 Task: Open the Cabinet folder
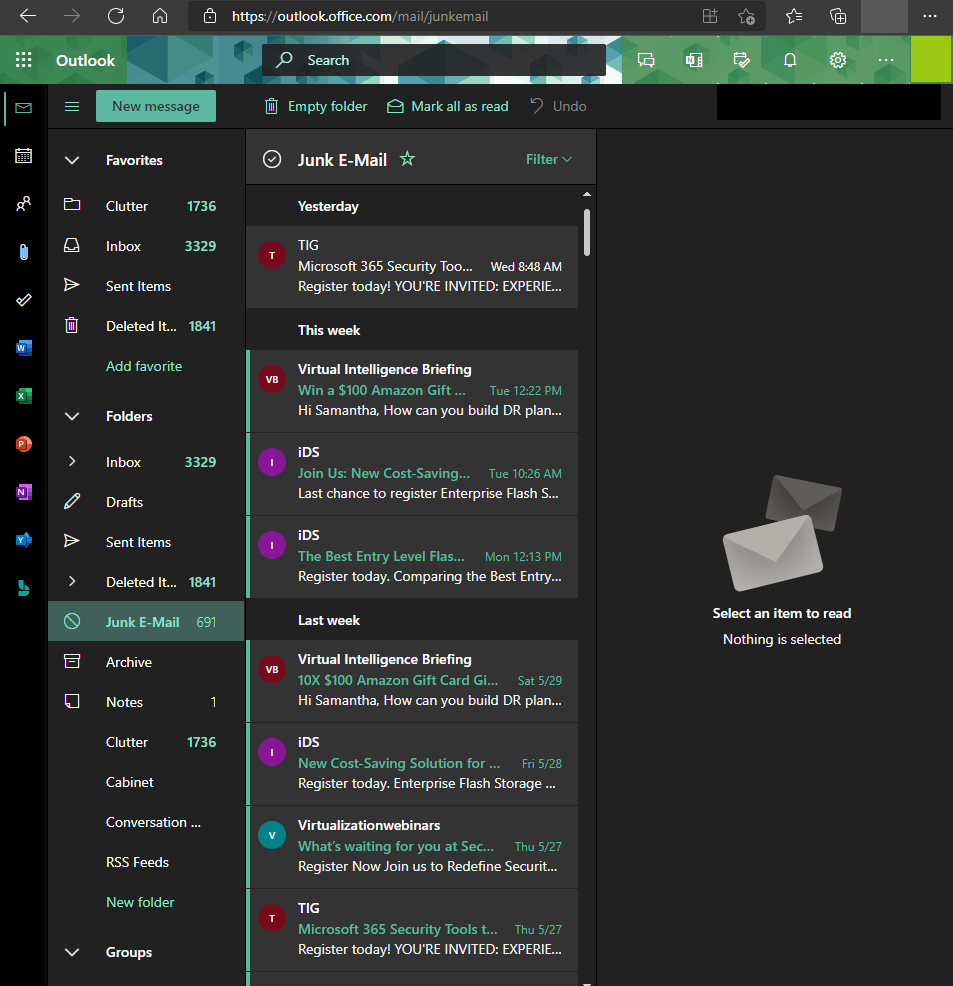(146, 782)
